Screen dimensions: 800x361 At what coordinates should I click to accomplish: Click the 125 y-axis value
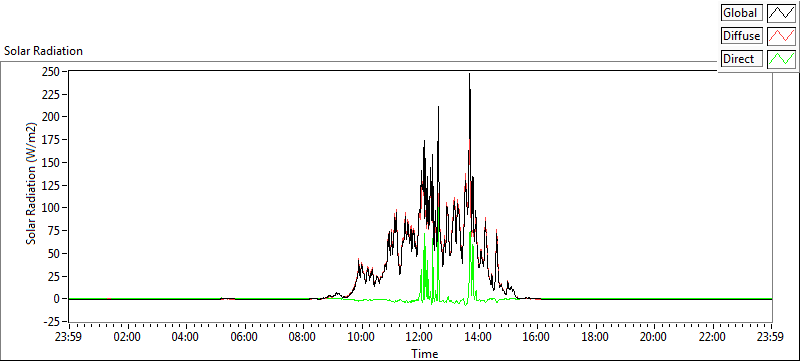click(52, 185)
